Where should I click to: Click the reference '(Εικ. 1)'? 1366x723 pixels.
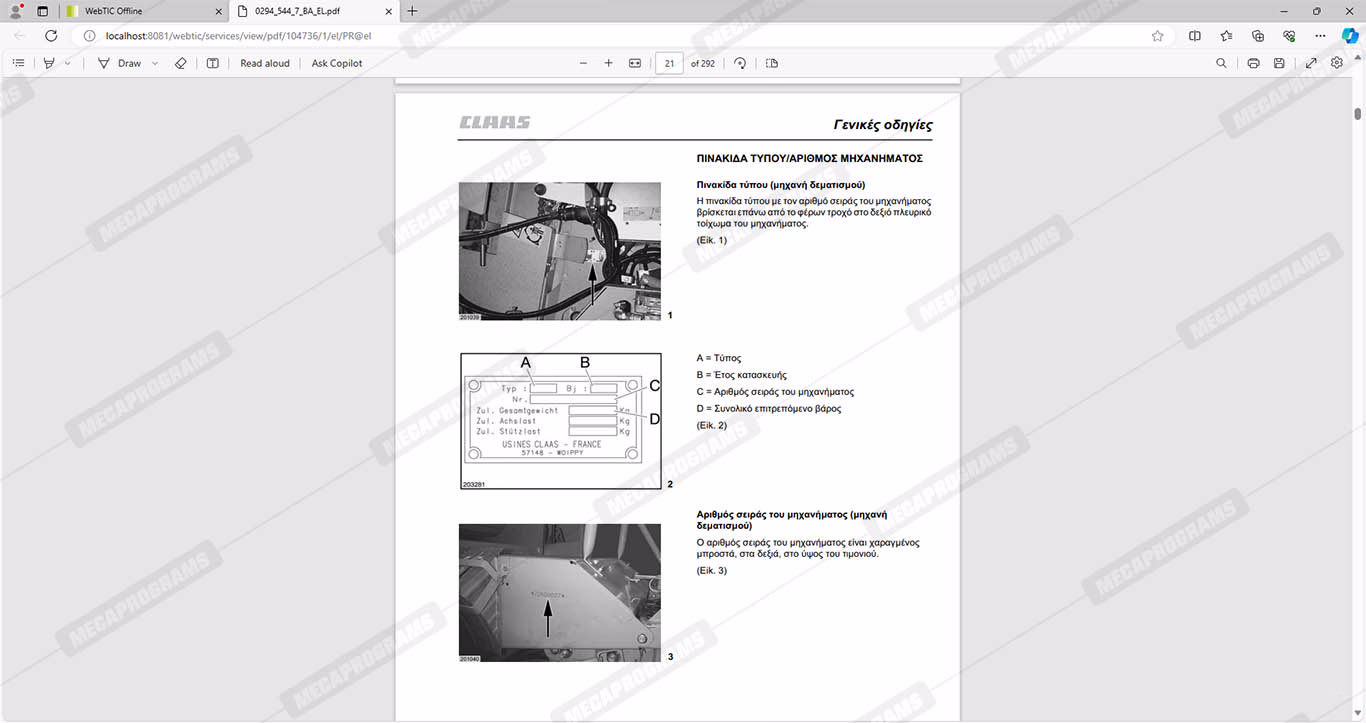(712, 240)
